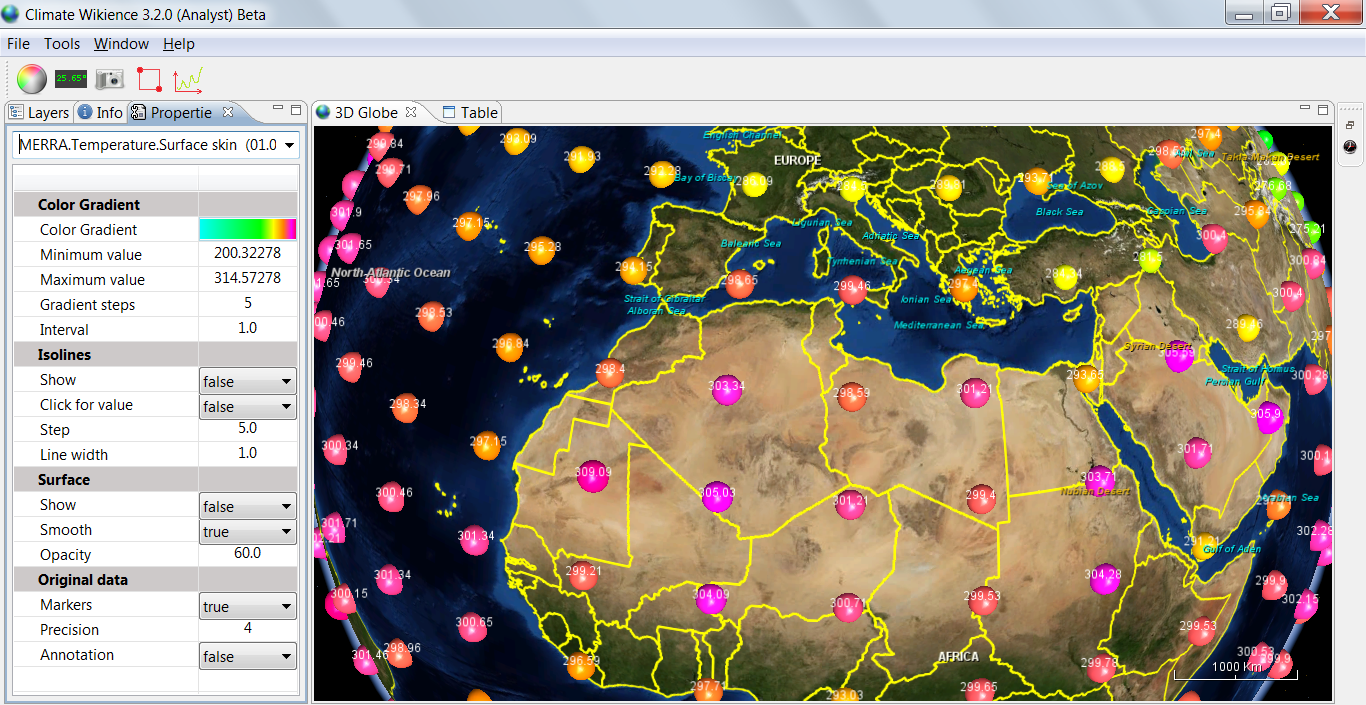Maximize the 3D Globe view
Screen dimensions: 1366x705
click(1323, 109)
